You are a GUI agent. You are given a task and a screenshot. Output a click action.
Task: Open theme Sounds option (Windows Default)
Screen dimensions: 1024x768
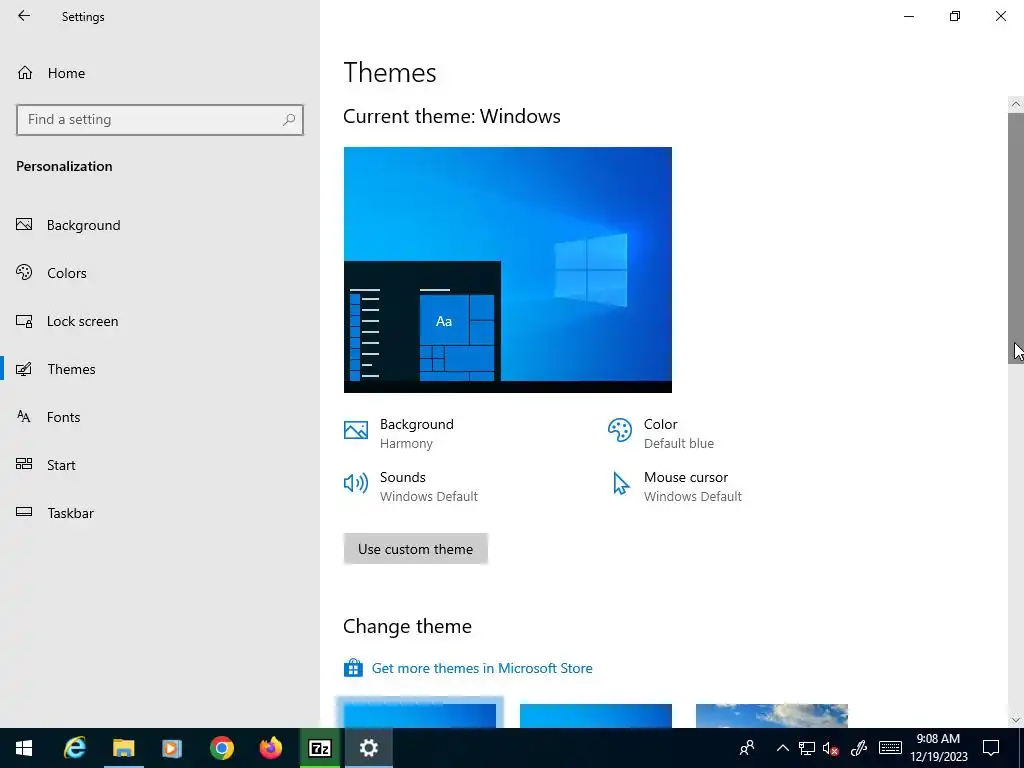(411, 487)
